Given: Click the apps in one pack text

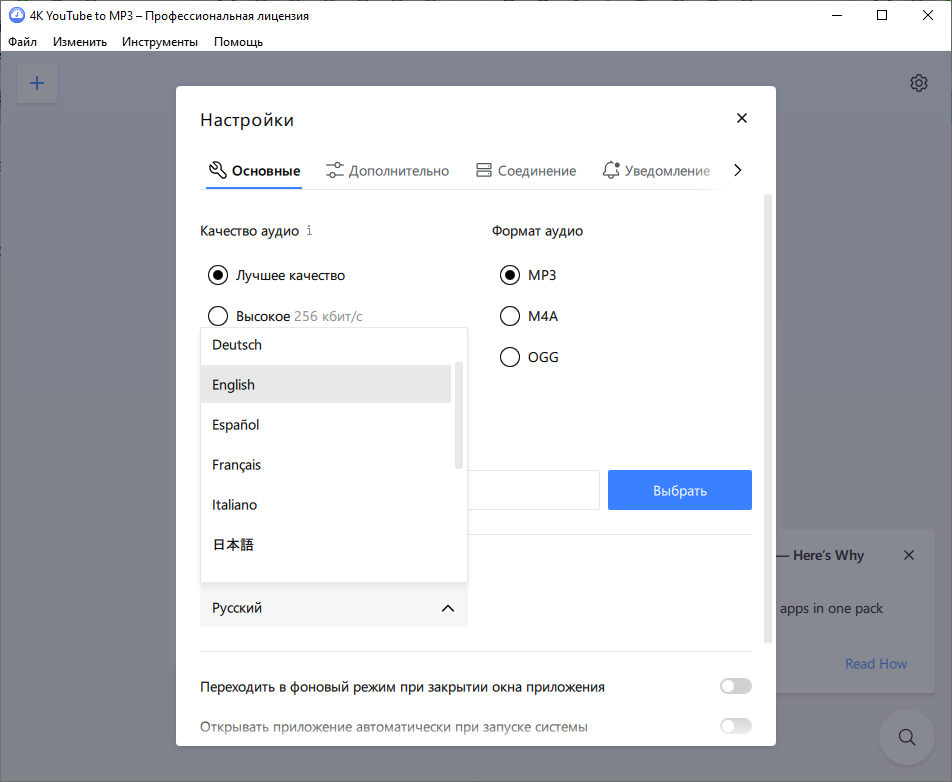Looking at the screenshot, I should (831, 608).
